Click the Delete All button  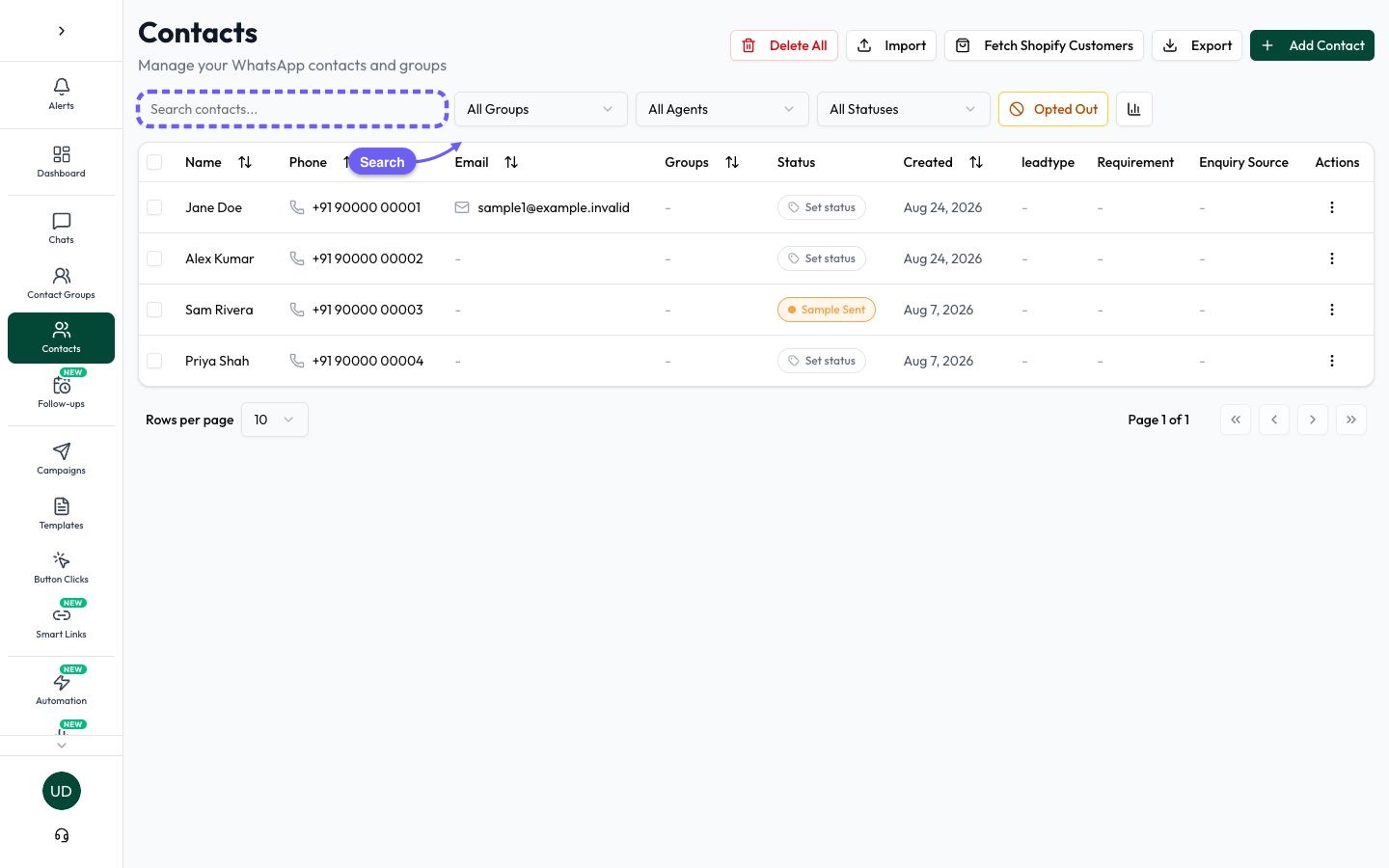point(784,45)
